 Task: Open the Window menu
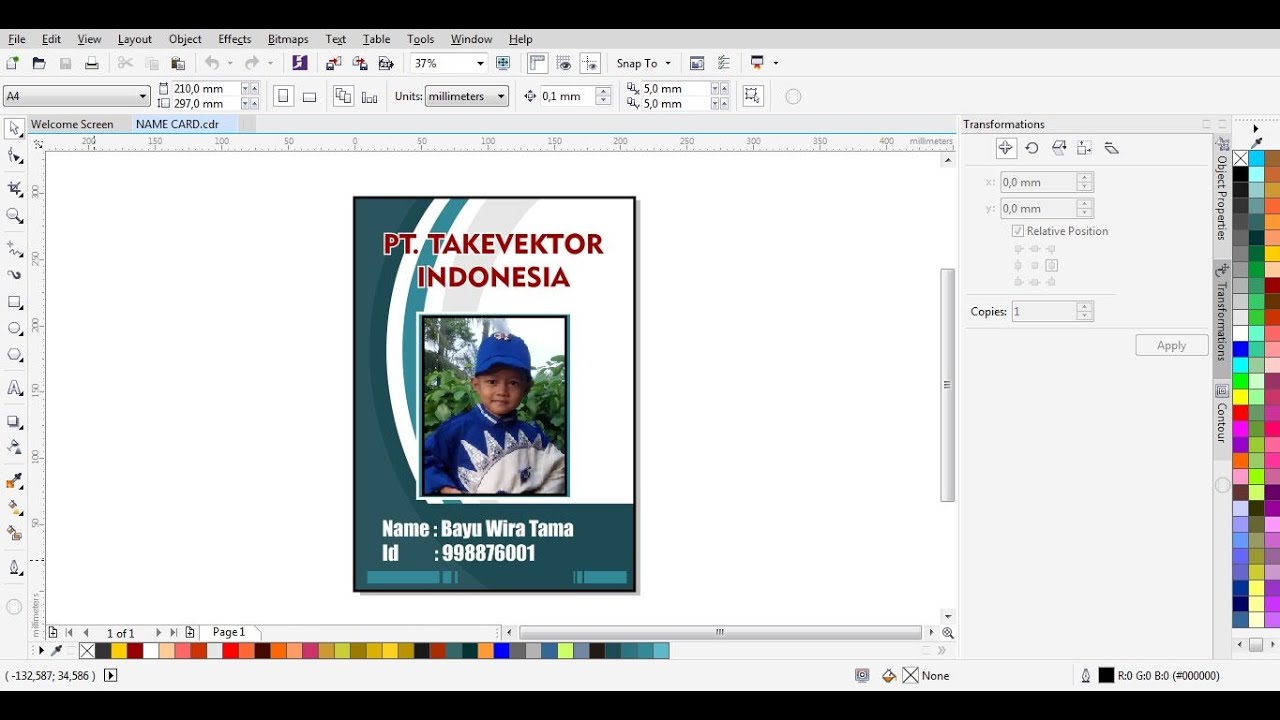pos(471,39)
